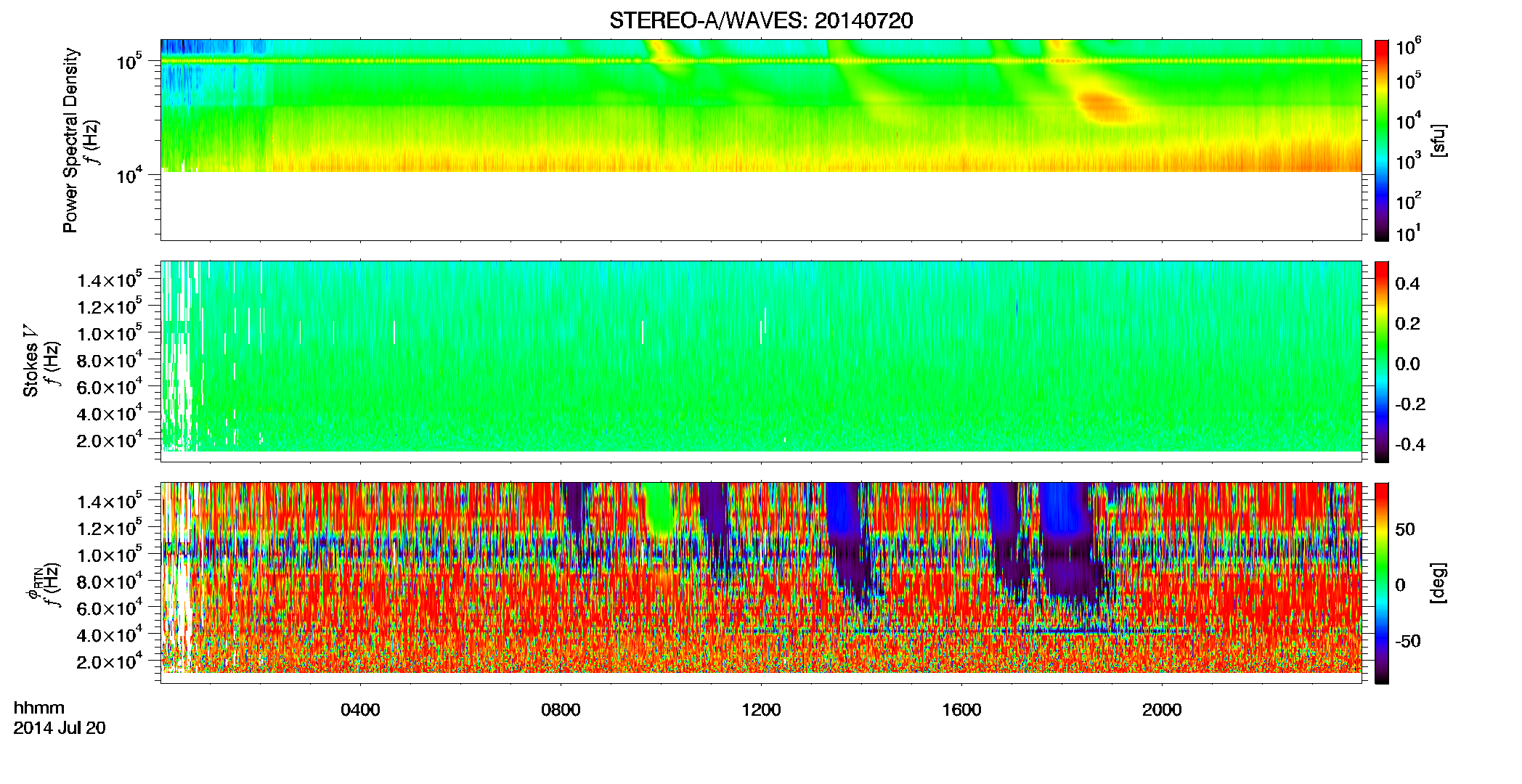1522x784 pixels.
Task: Click the green patch in phi RTN panel
Action: [x=659, y=509]
